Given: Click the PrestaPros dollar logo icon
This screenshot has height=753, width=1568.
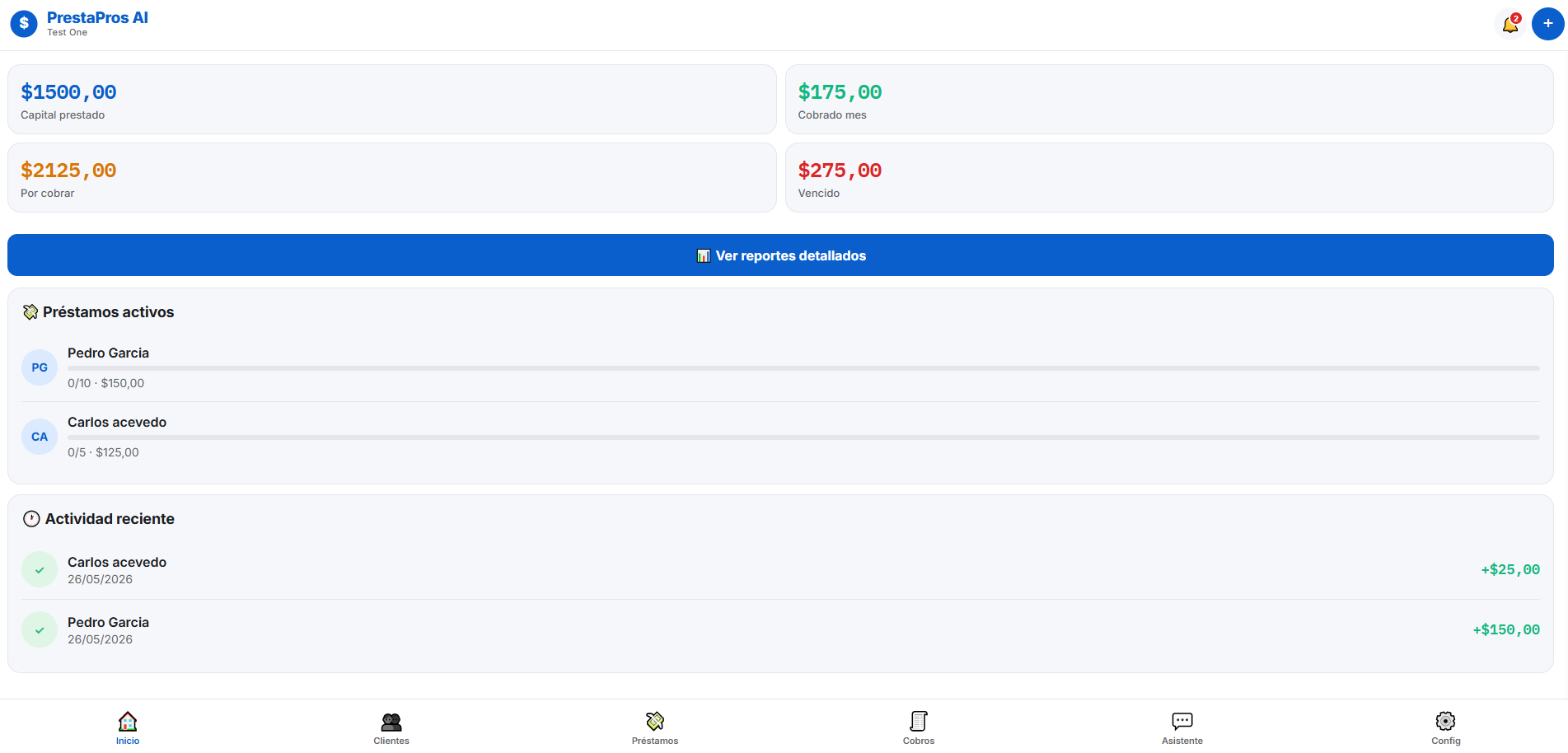Looking at the screenshot, I should click(24, 24).
